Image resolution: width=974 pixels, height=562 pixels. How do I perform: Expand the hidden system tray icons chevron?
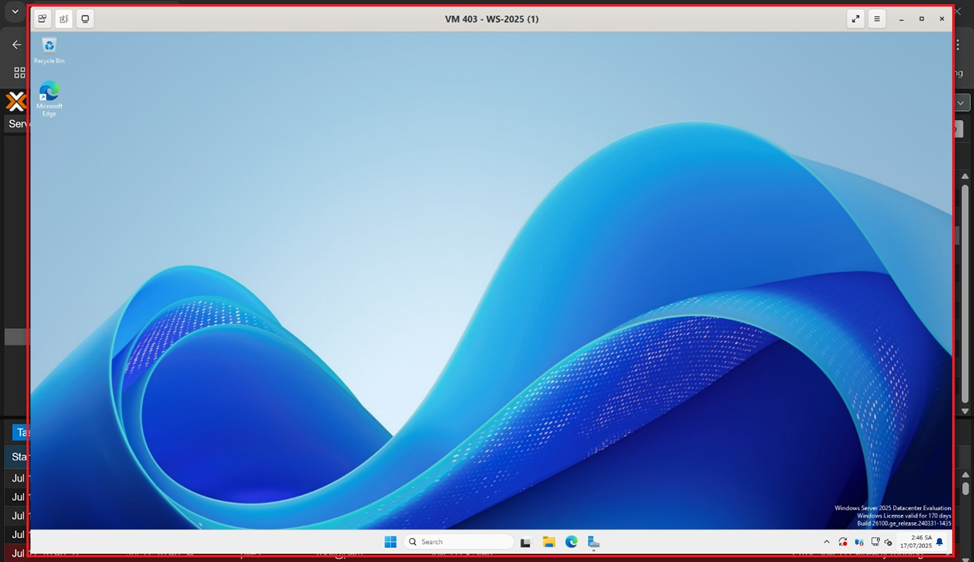click(826, 542)
